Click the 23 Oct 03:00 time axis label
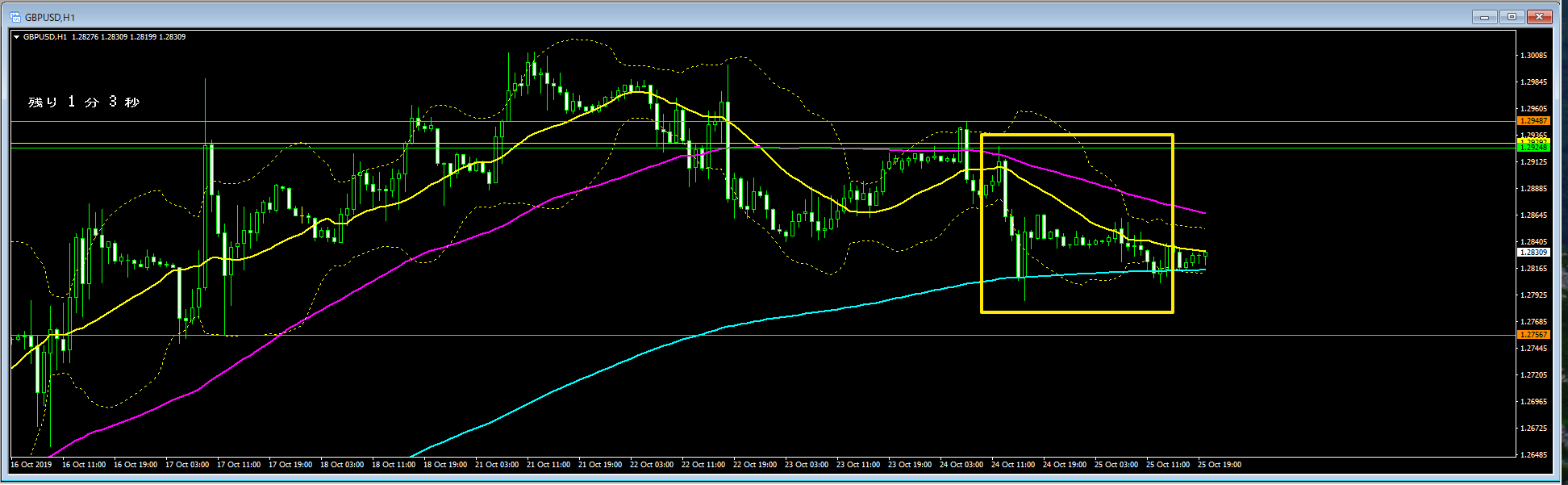Viewport: 1568px width, 485px height. [x=807, y=465]
